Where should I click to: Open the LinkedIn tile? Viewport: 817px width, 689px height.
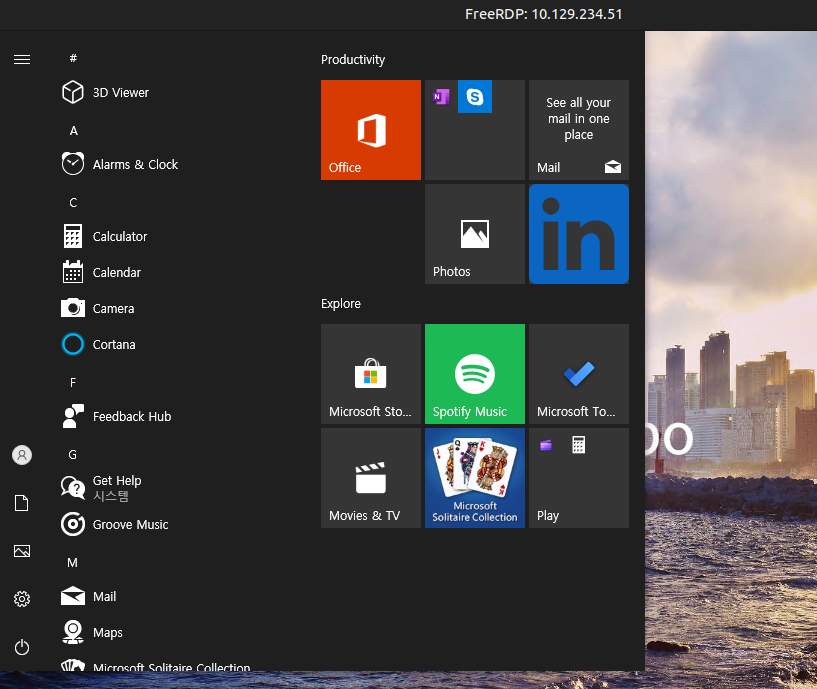point(578,234)
